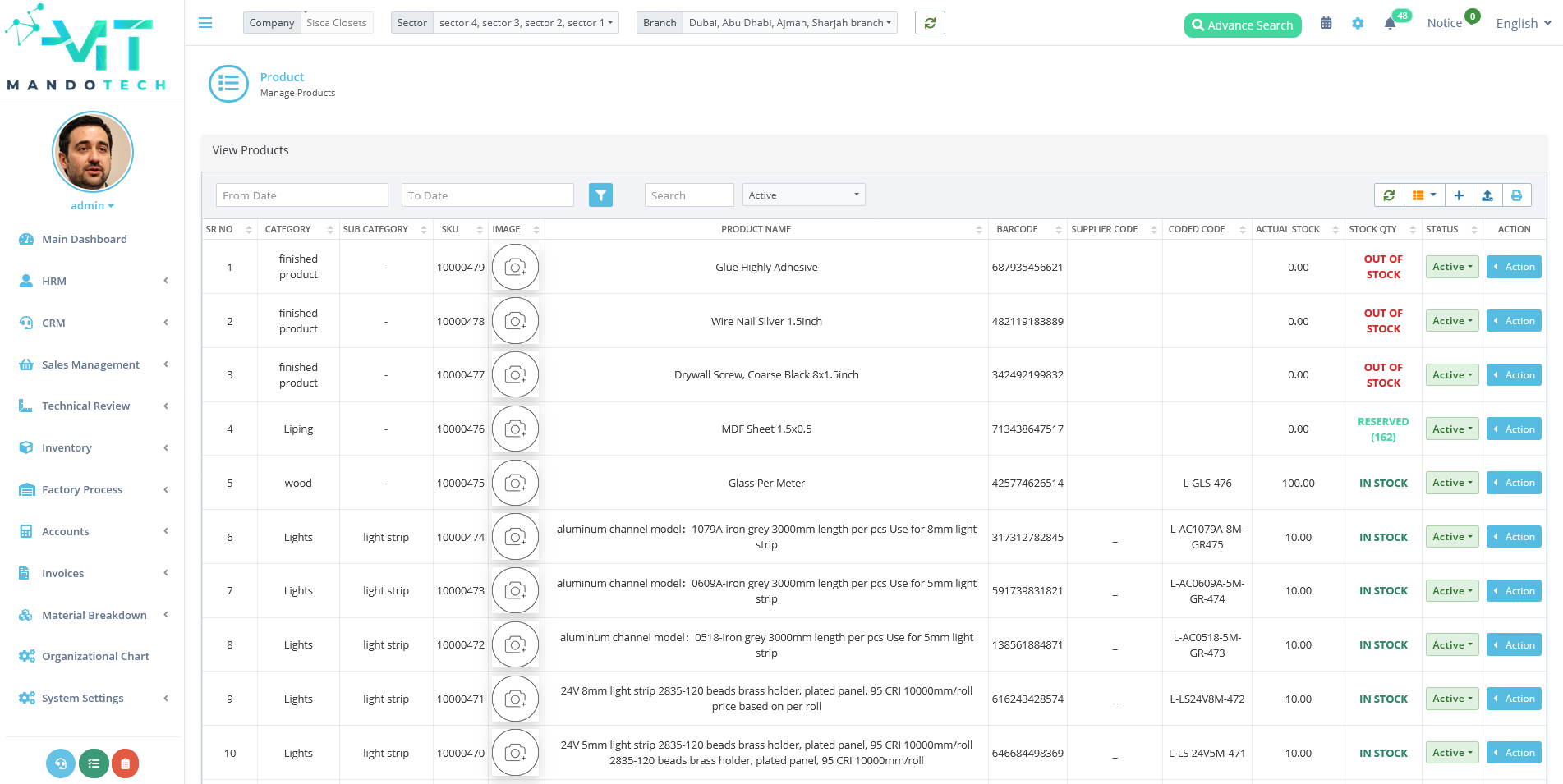Click the hamburger menu icon to collapse sidebar
Screen dimensions: 1563x784
pyautogui.click(x=205, y=23)
